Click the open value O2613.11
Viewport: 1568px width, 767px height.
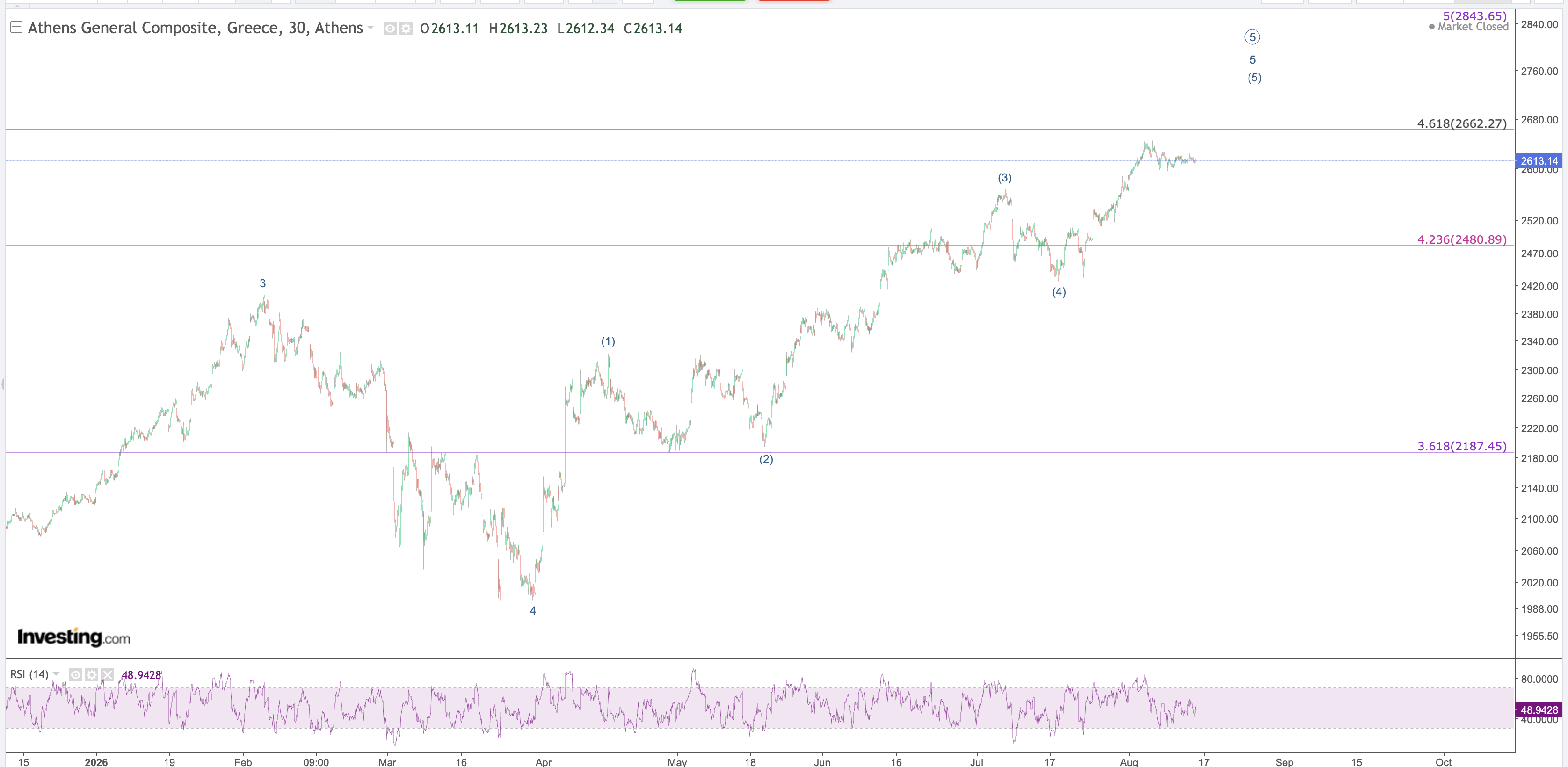click(x=449, y=29)
